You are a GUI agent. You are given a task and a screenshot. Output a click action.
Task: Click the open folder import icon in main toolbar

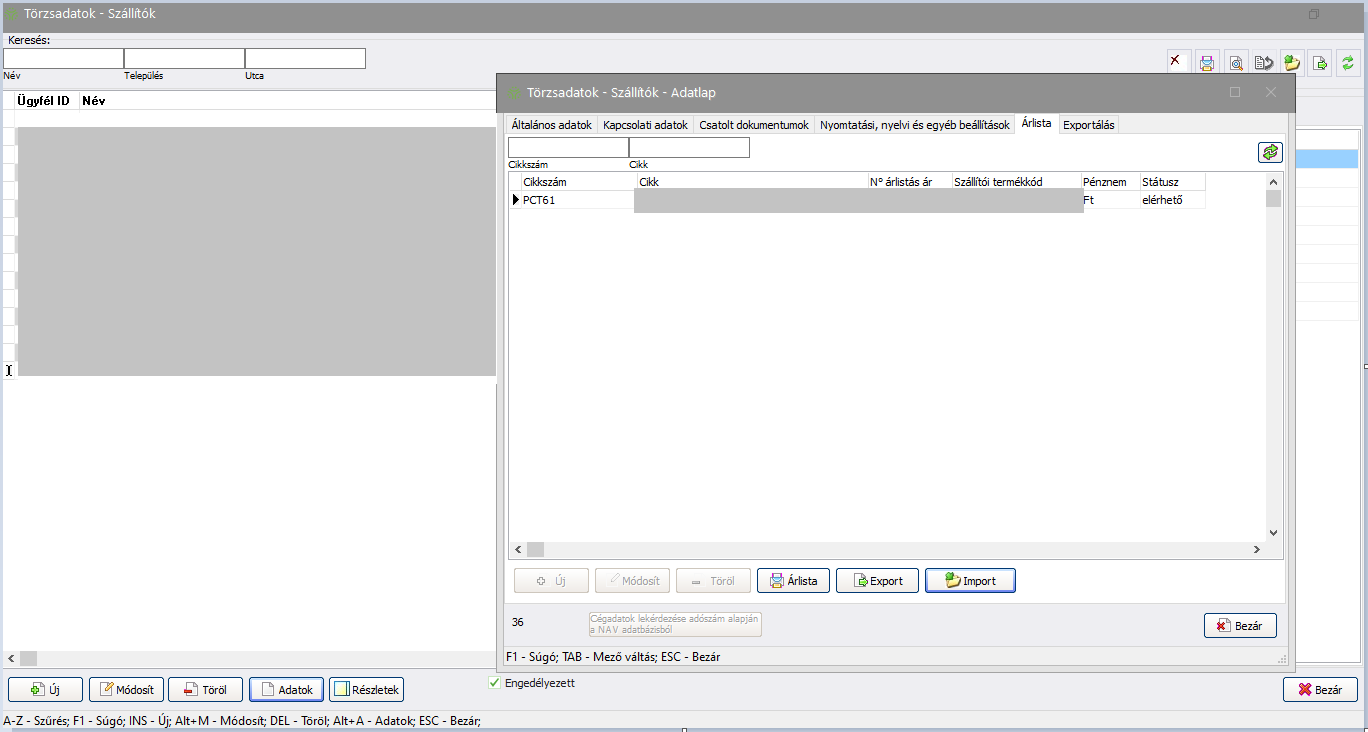pos(1292,62)
